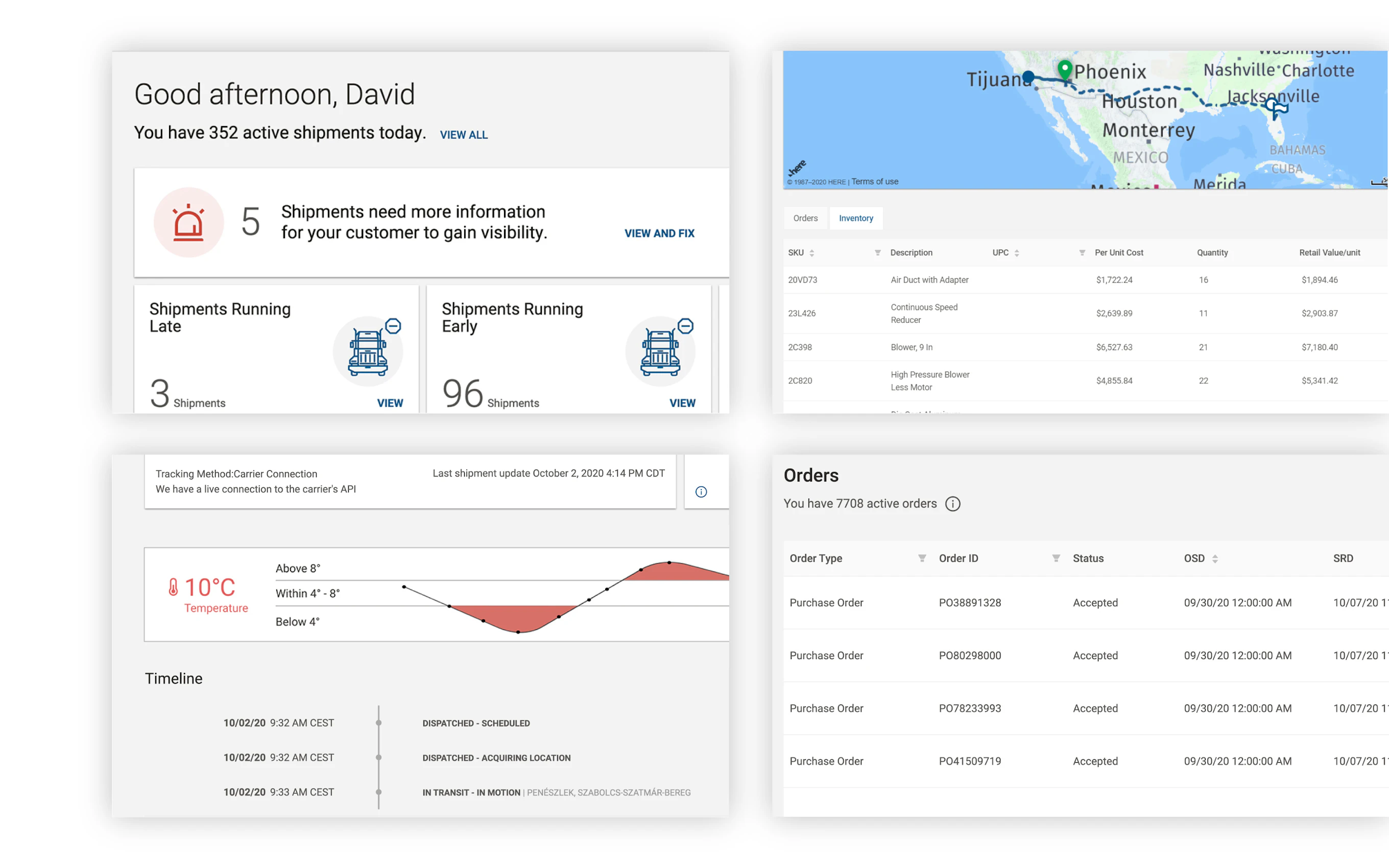Select the Inventory tab
This screenshot has width=1389, height=868.
pyautogui.click(x=856, y=218)
